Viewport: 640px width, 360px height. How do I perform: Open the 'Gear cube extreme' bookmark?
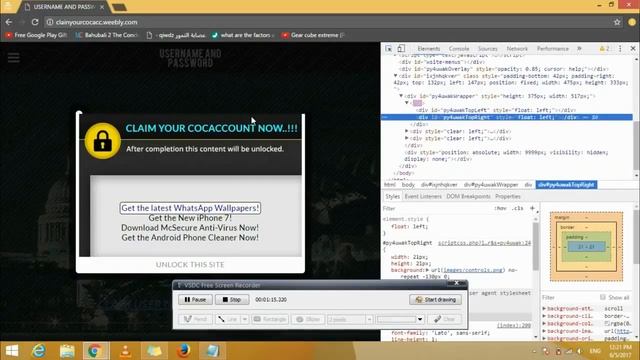[x=313, y=35]
